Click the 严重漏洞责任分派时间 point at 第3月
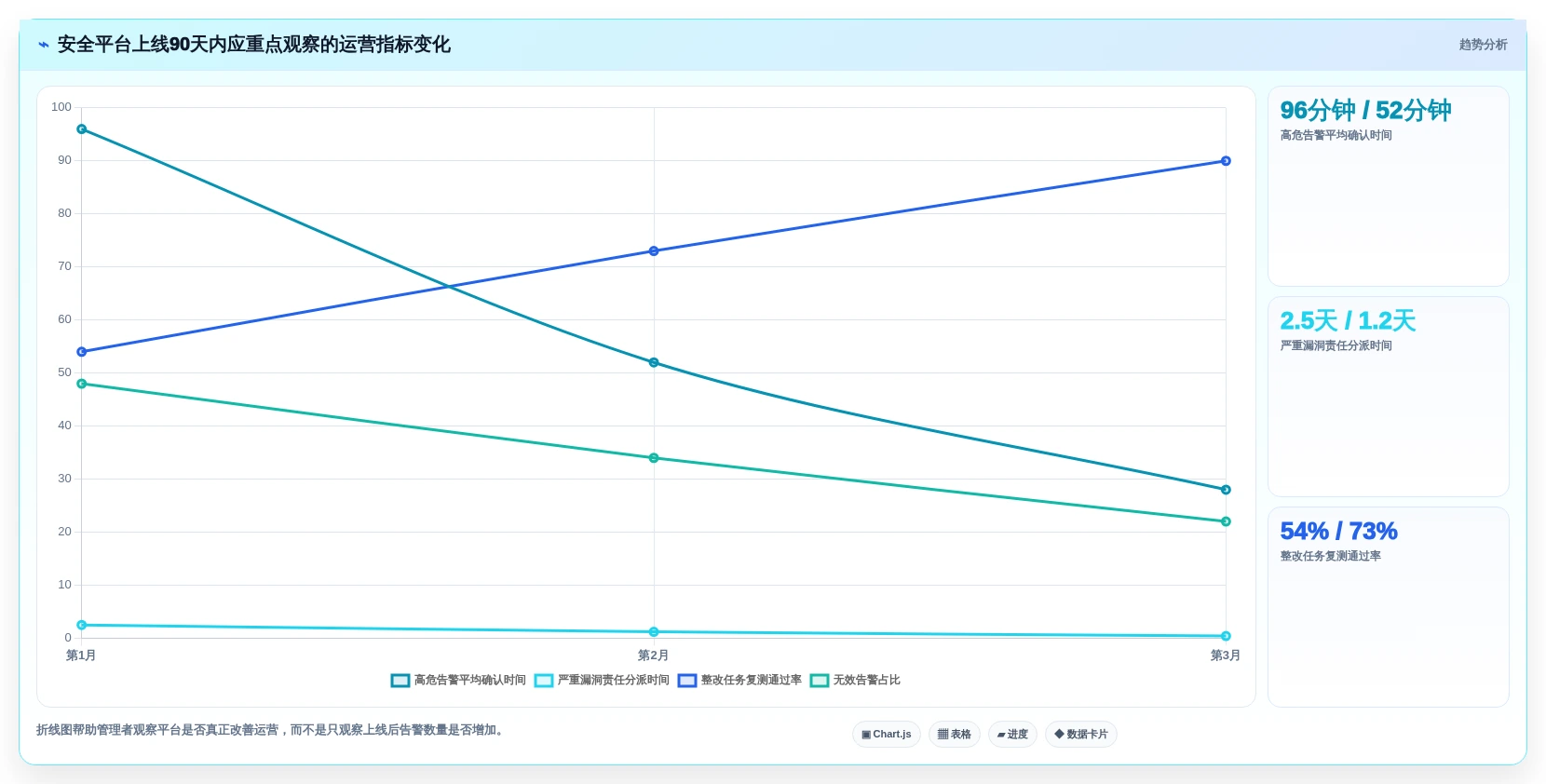Viewport: 1546px width, 784px height. click(1226, 636)
